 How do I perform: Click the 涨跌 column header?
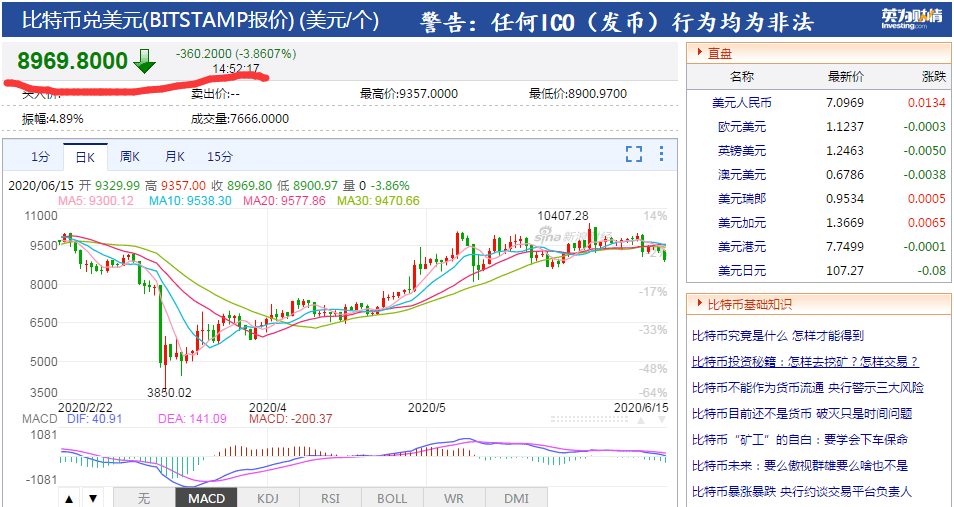click(x=934, y=77)
